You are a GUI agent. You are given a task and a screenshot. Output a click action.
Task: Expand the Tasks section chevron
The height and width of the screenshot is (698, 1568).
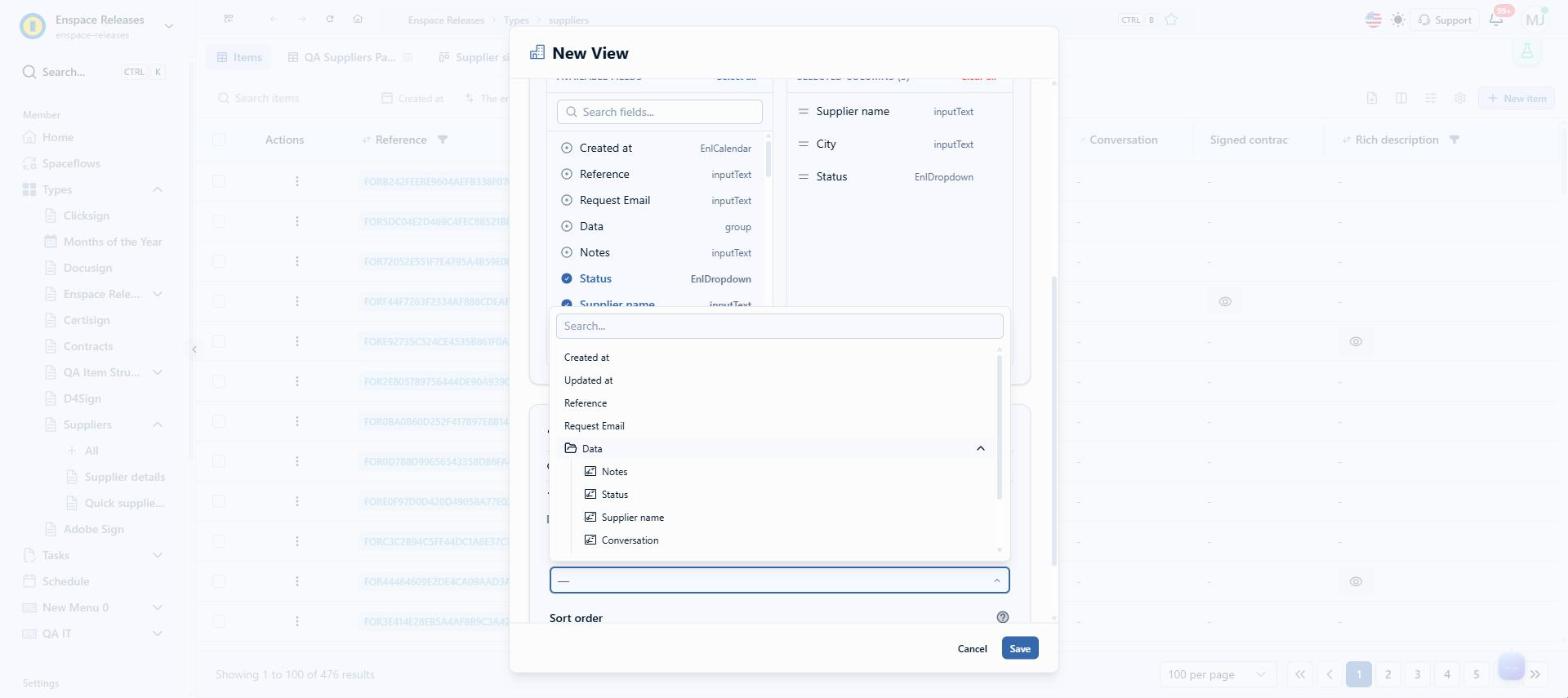[x=157, y=555]
